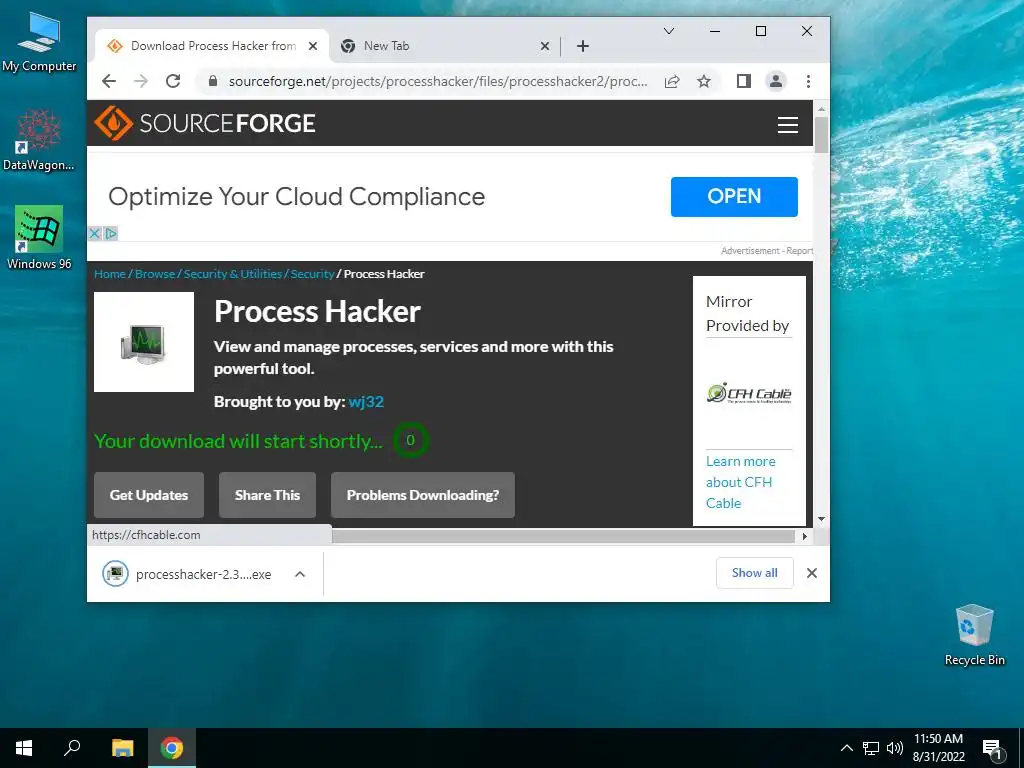Share this page using the share icon

click(672, 81)
